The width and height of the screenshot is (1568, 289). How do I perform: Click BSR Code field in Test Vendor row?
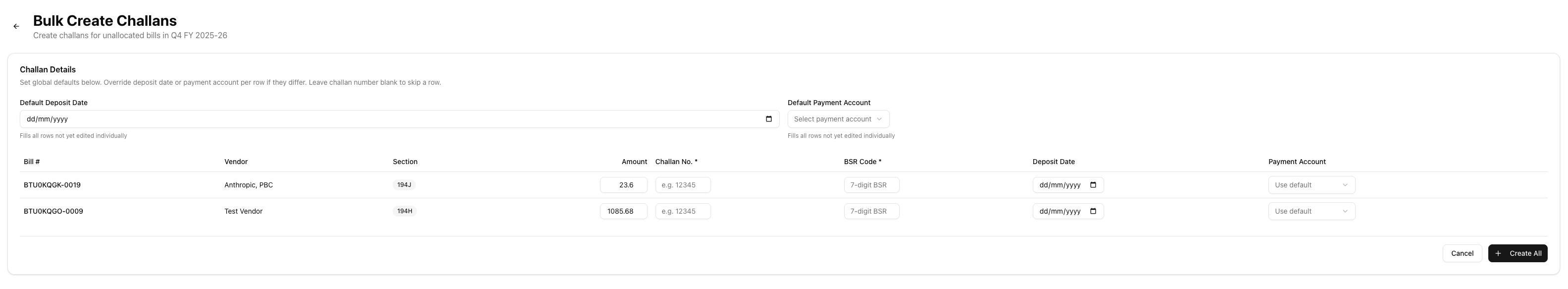[871, 211]
